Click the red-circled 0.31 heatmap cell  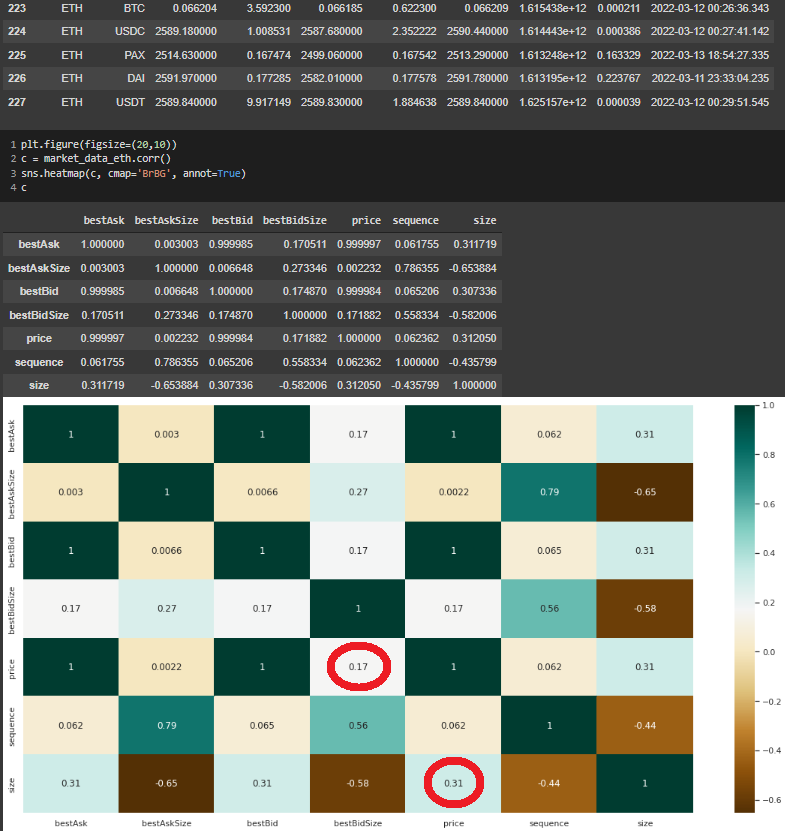coord(453,780)
